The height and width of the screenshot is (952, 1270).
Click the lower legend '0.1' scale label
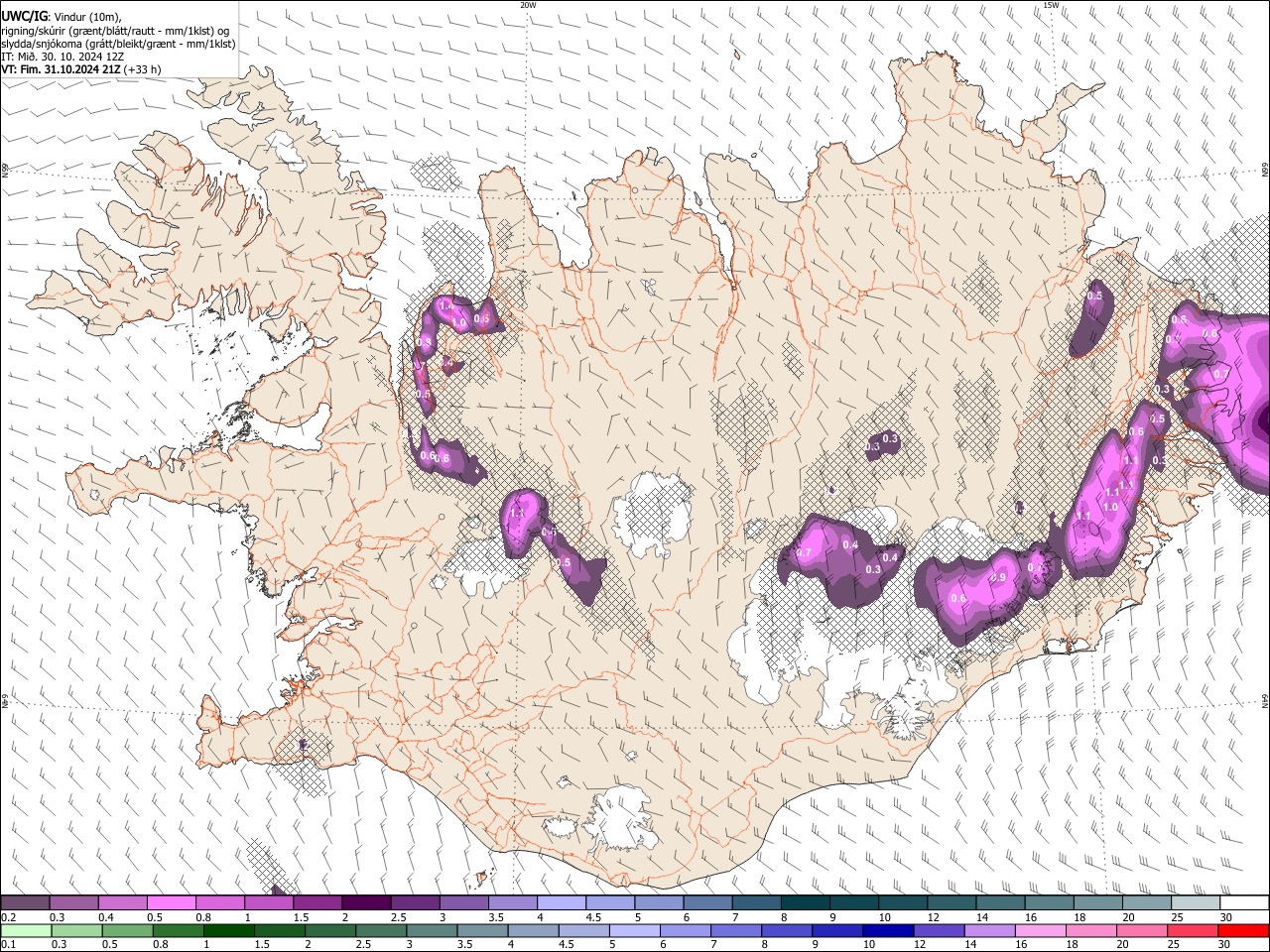click(8, 944)
